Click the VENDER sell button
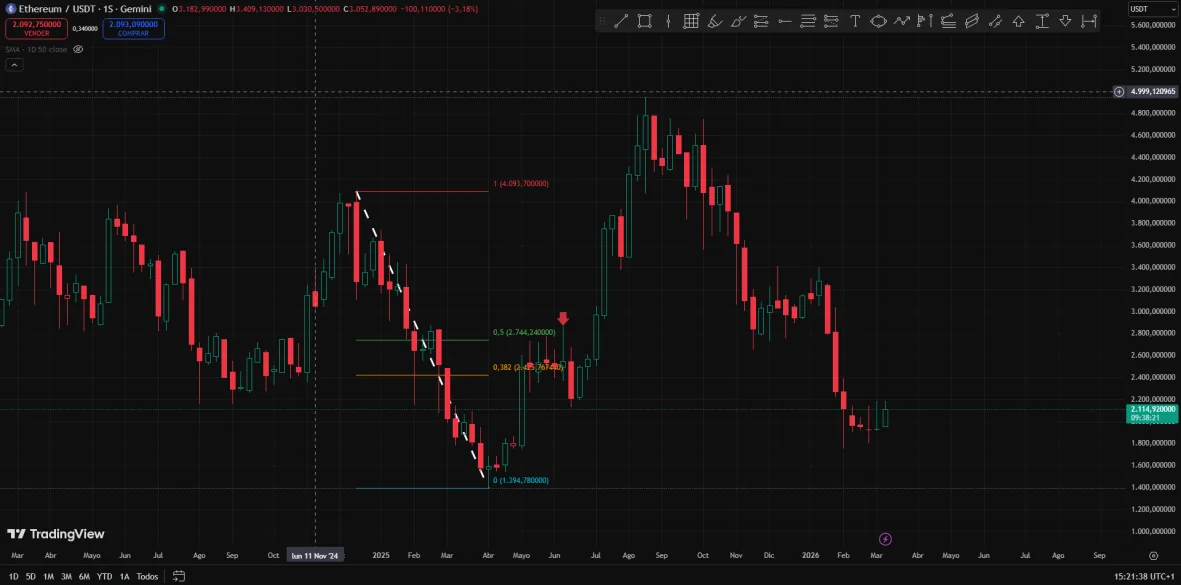 [x=36, y=29]
